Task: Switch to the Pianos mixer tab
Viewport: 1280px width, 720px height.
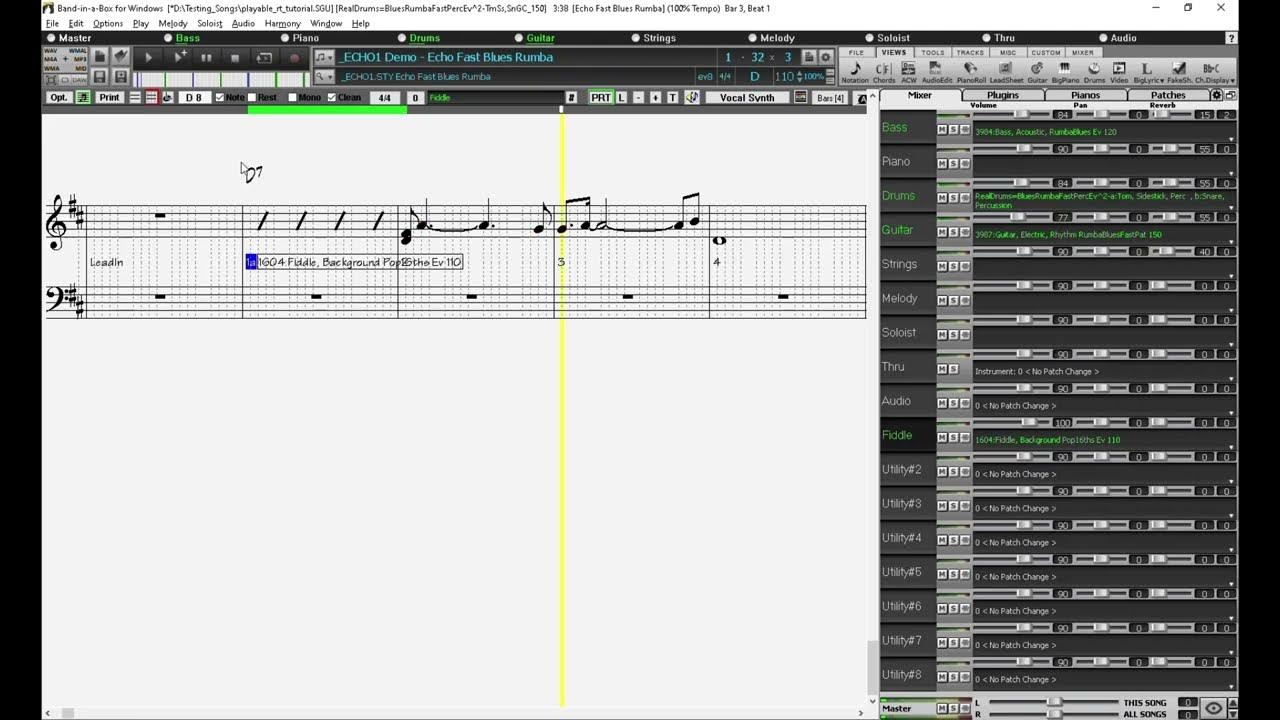Action: click(x=1085, y=95)
